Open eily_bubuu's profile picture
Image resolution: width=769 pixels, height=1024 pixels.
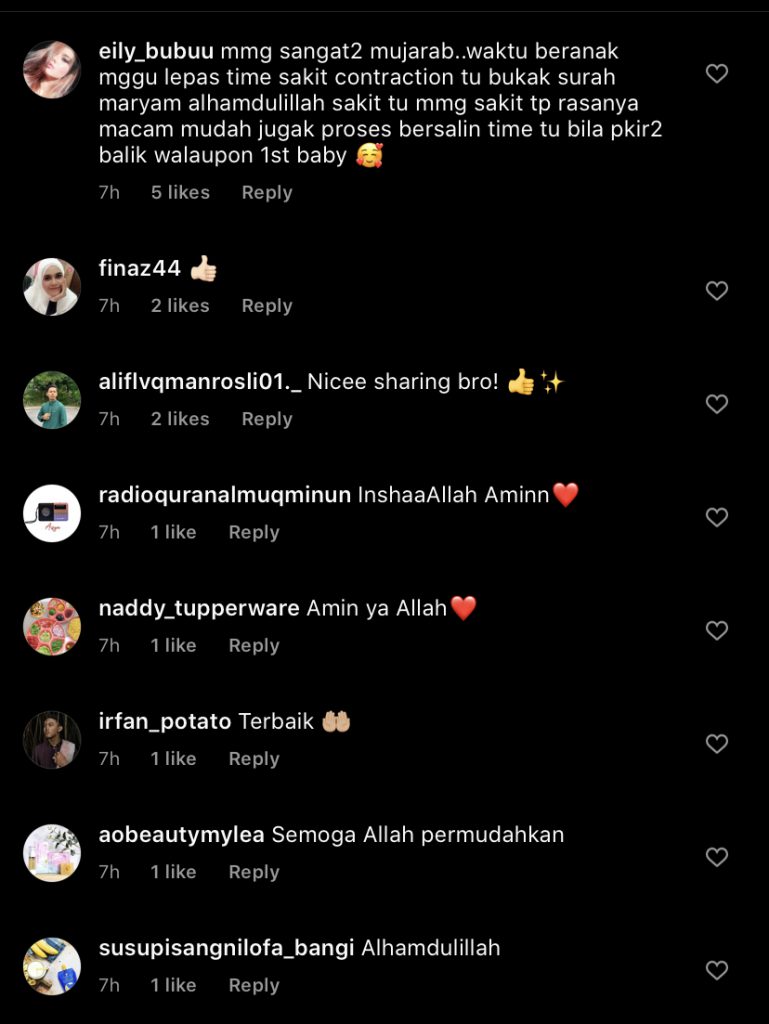(x=52, y=70)
